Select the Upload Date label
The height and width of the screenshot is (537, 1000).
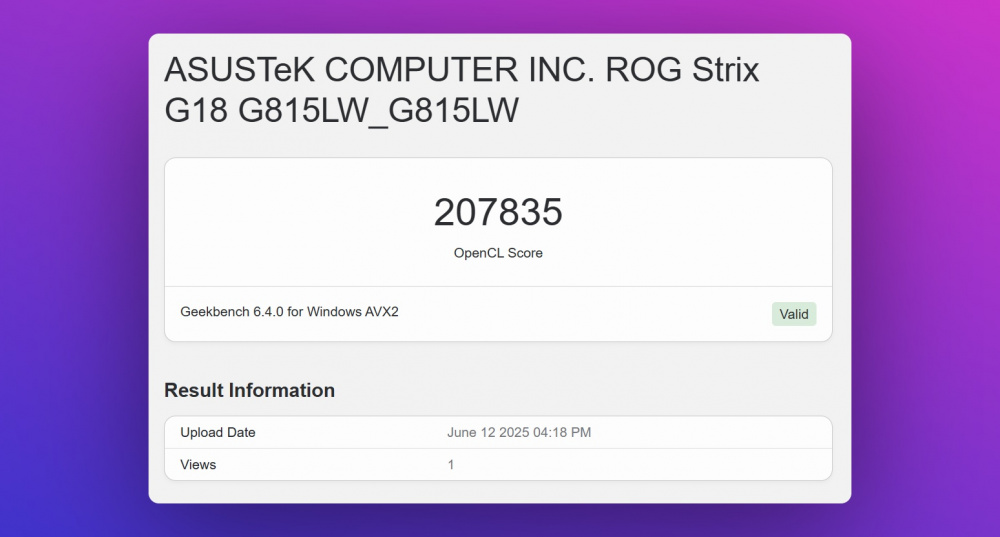tap(217, 433)
